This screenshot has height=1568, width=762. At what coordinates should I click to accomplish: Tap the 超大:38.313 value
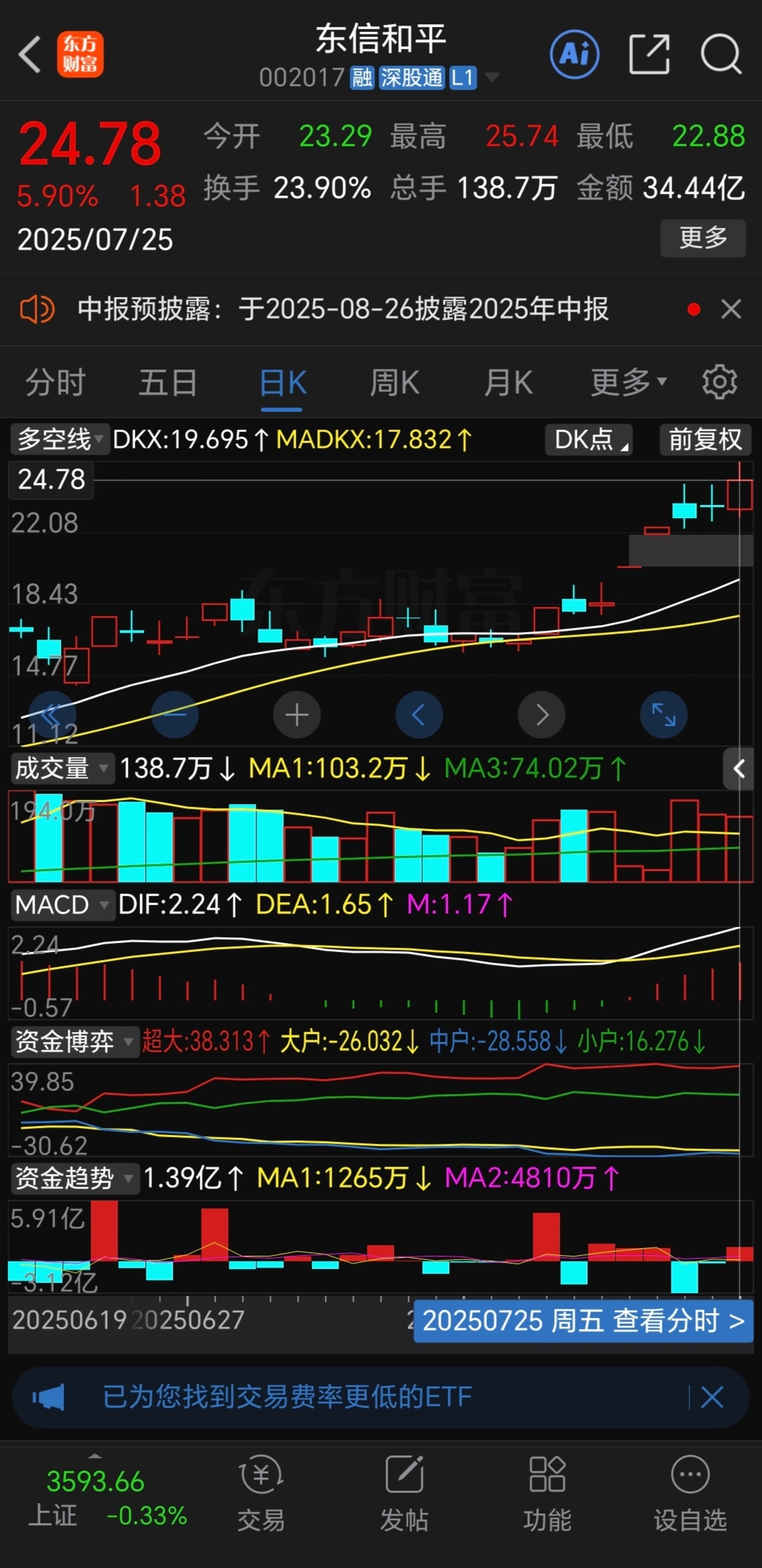206,1042
